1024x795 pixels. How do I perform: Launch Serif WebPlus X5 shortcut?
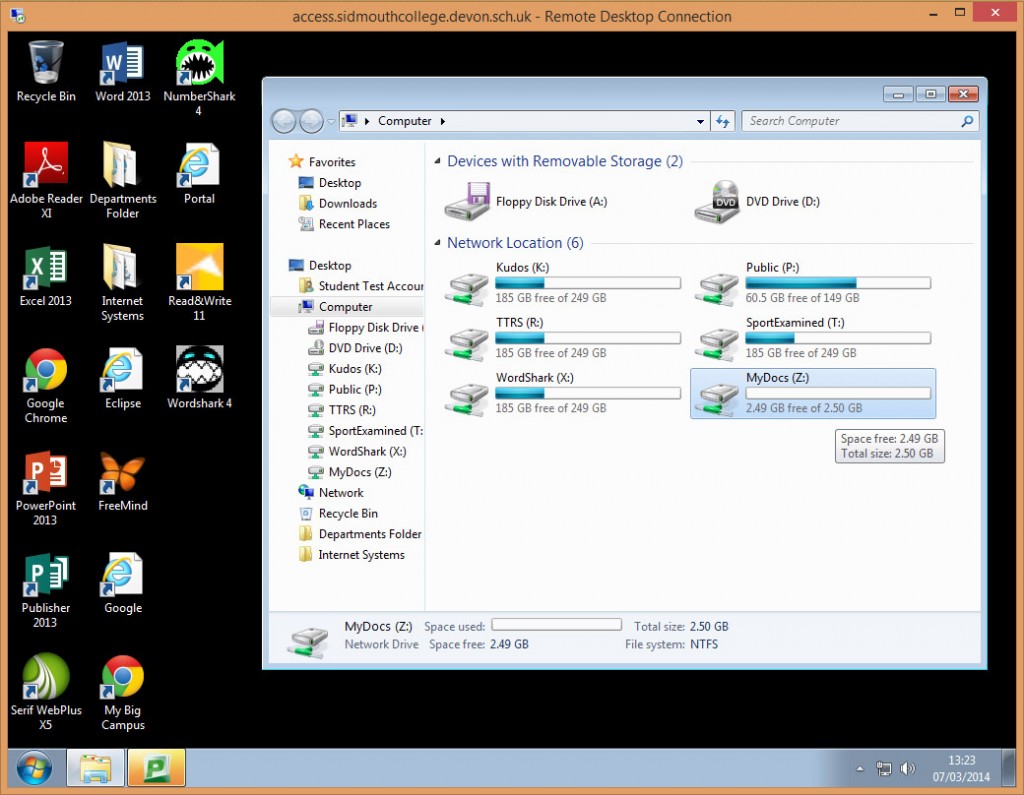point(46,679)
